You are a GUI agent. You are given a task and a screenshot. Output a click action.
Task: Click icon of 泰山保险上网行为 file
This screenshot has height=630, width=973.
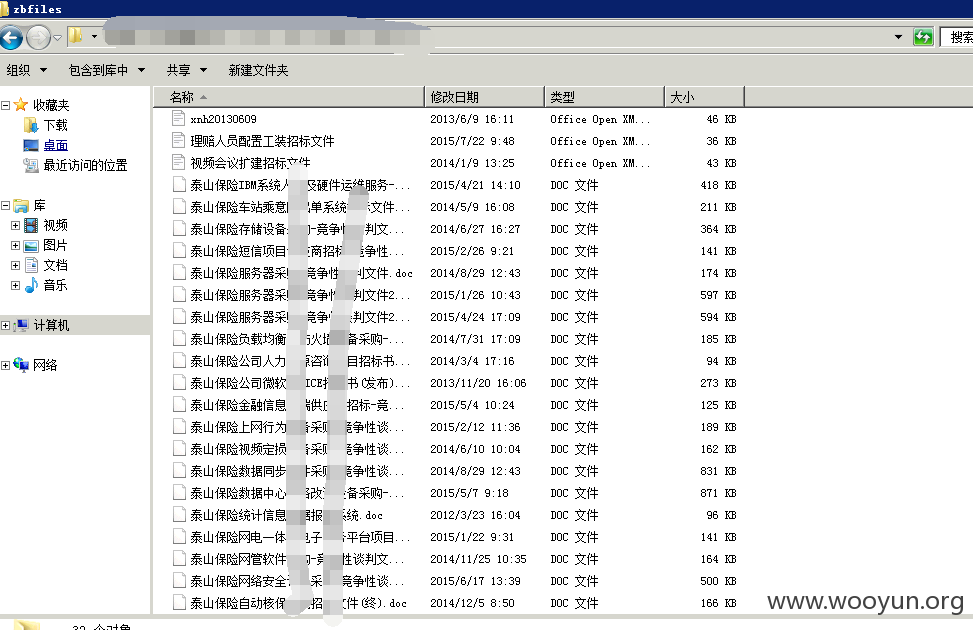click(x=179, y=427)
